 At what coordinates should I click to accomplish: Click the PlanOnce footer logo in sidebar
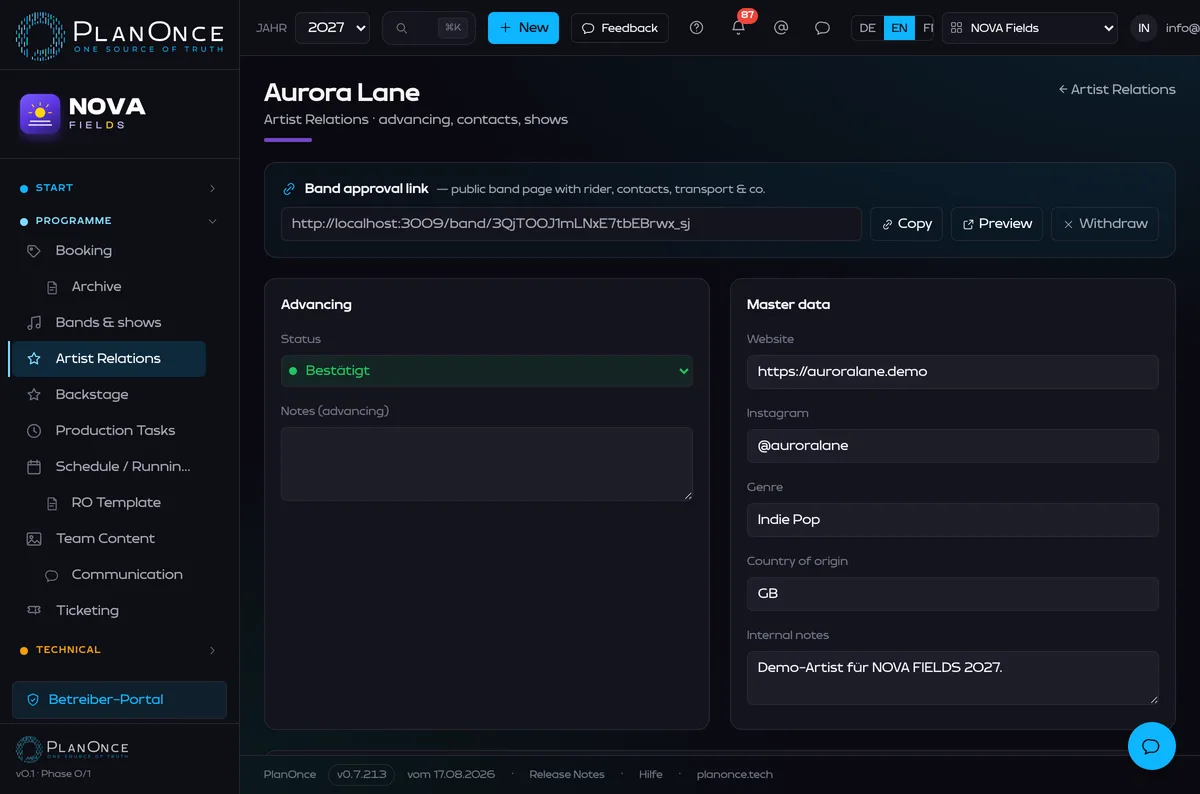pos(72,748)
